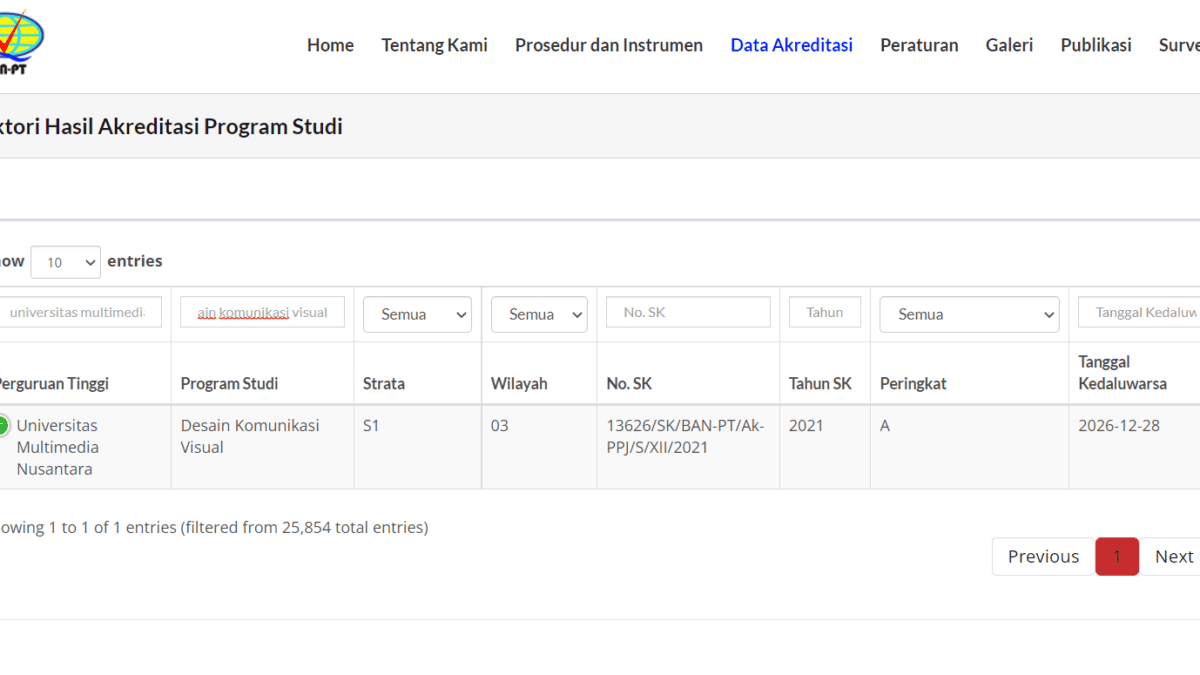Open the Publikasi menu
Screen dimensions: 1200x675
[1095, 45]
